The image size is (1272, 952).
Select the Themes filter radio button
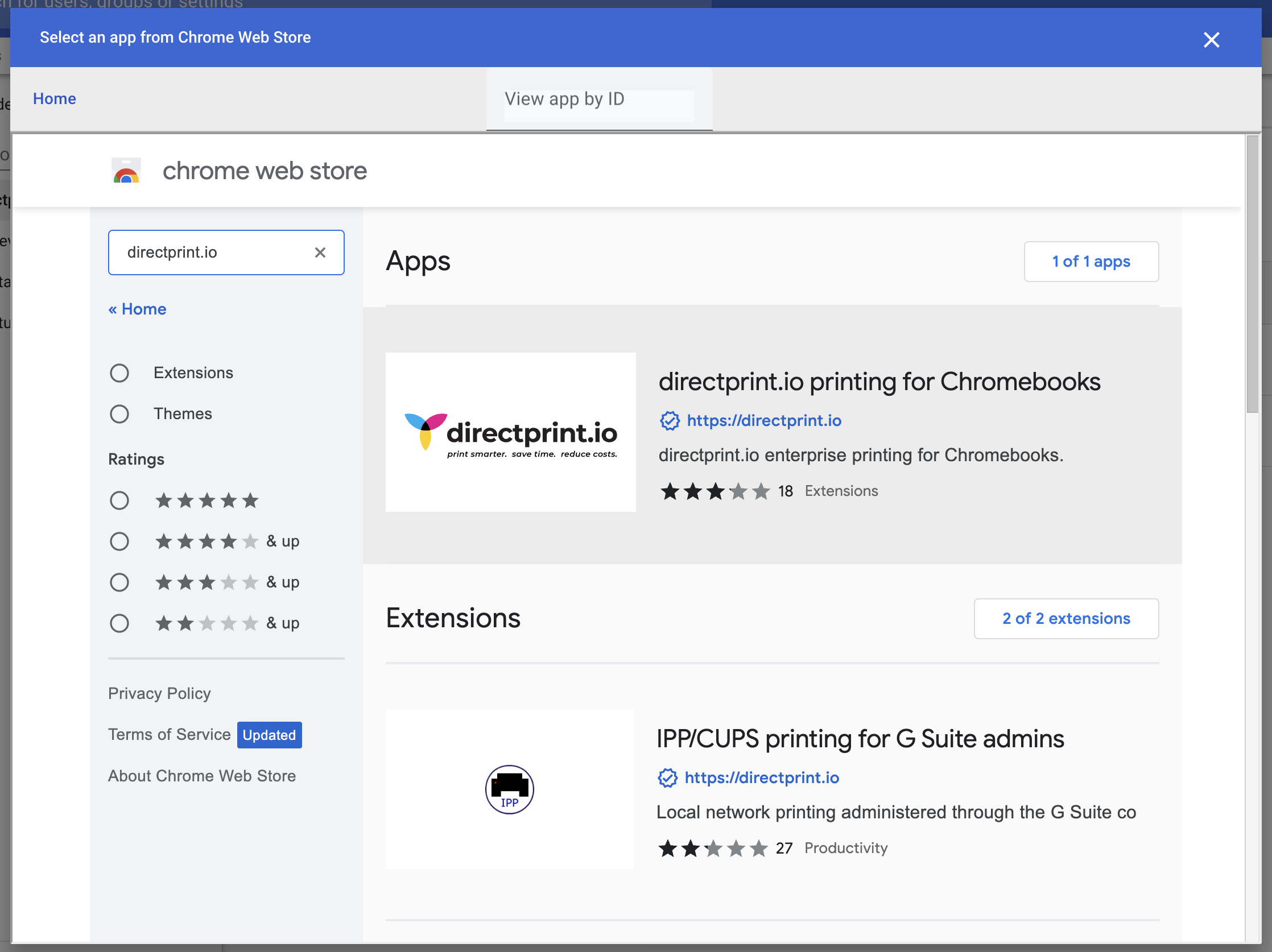click(119, 414)
